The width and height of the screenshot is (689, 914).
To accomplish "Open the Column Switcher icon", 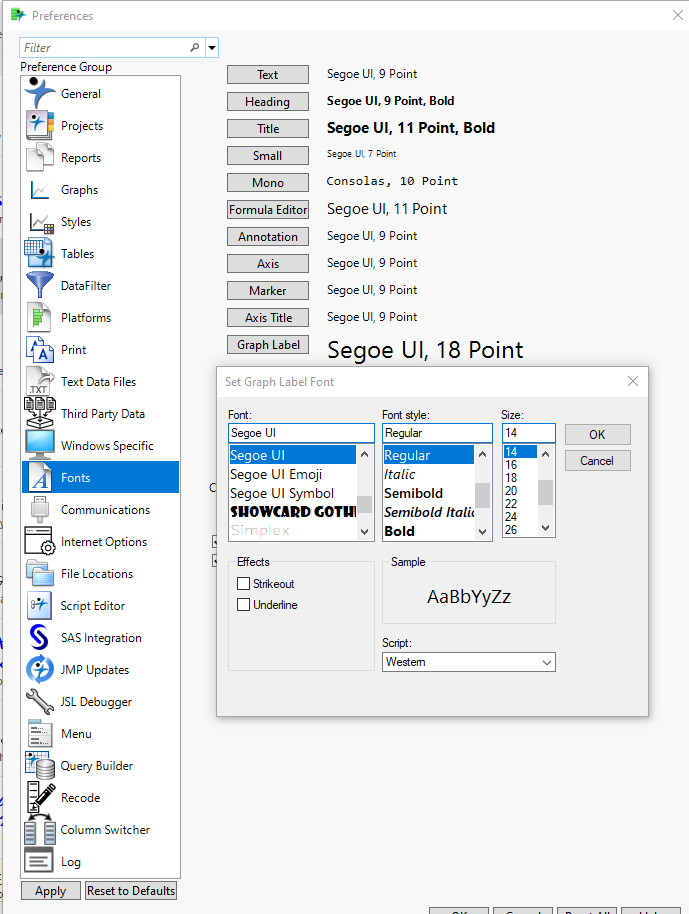I will [x=40, y=829].
